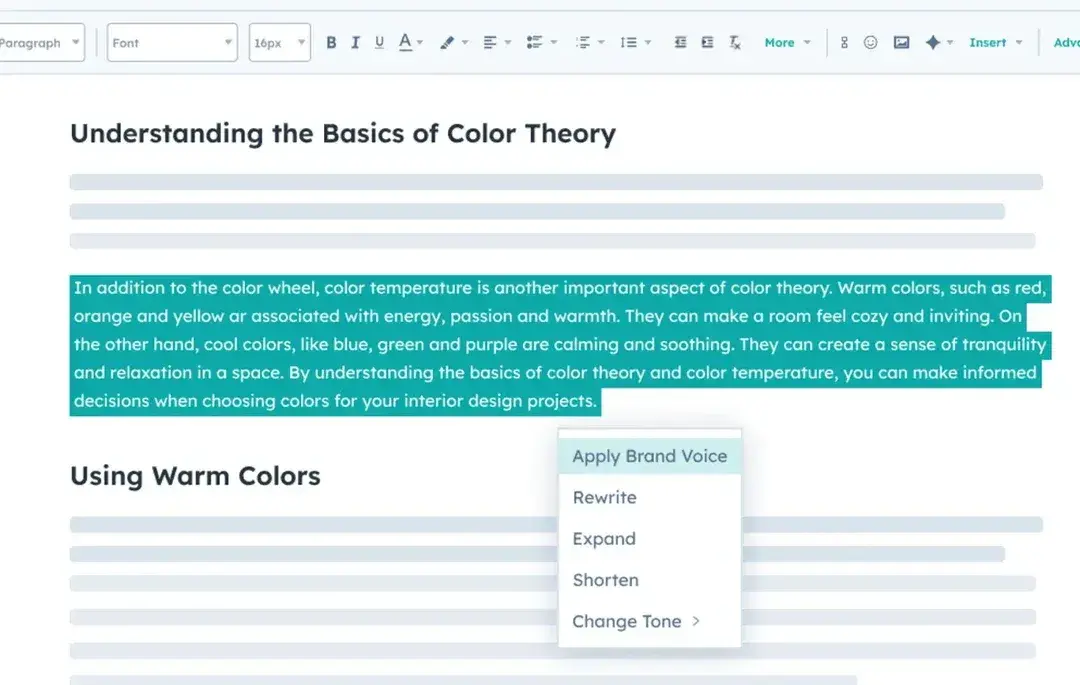Open the emoji picker
This screenshot has width=1080, height=685.
coord(872,42)
